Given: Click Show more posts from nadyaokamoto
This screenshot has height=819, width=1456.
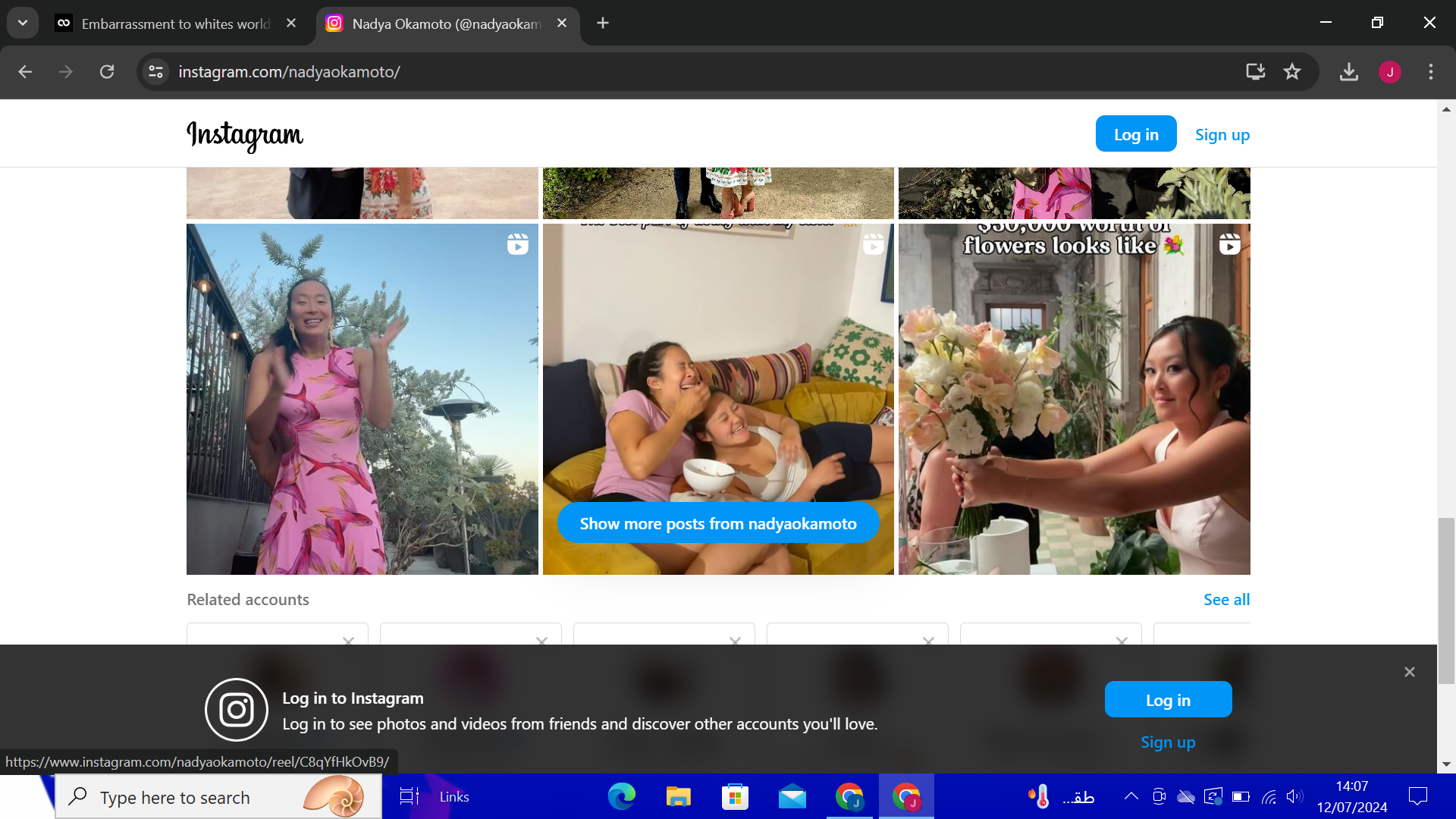Looking at the screenshot, I should 718,523.
